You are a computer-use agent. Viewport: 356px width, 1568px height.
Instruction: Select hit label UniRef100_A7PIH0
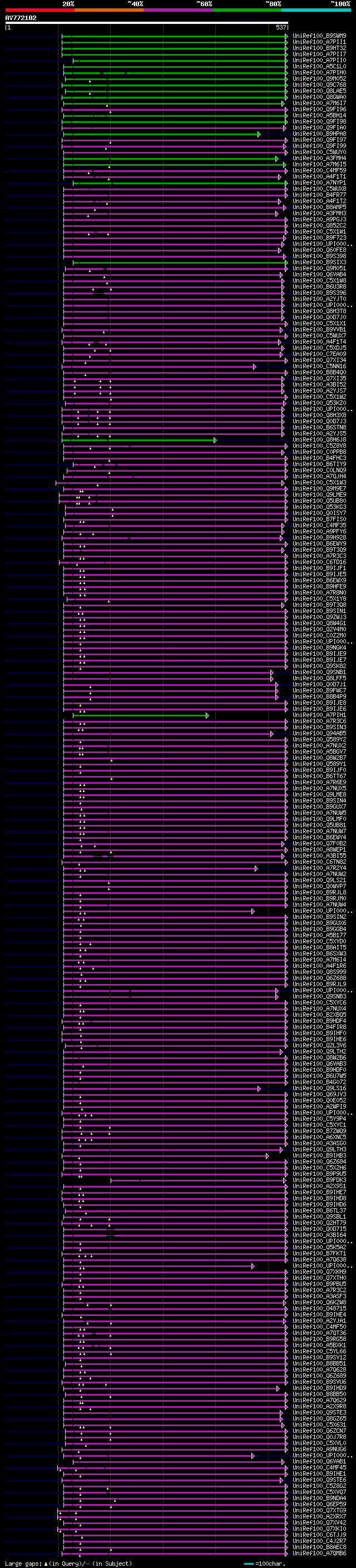point(319,72)
